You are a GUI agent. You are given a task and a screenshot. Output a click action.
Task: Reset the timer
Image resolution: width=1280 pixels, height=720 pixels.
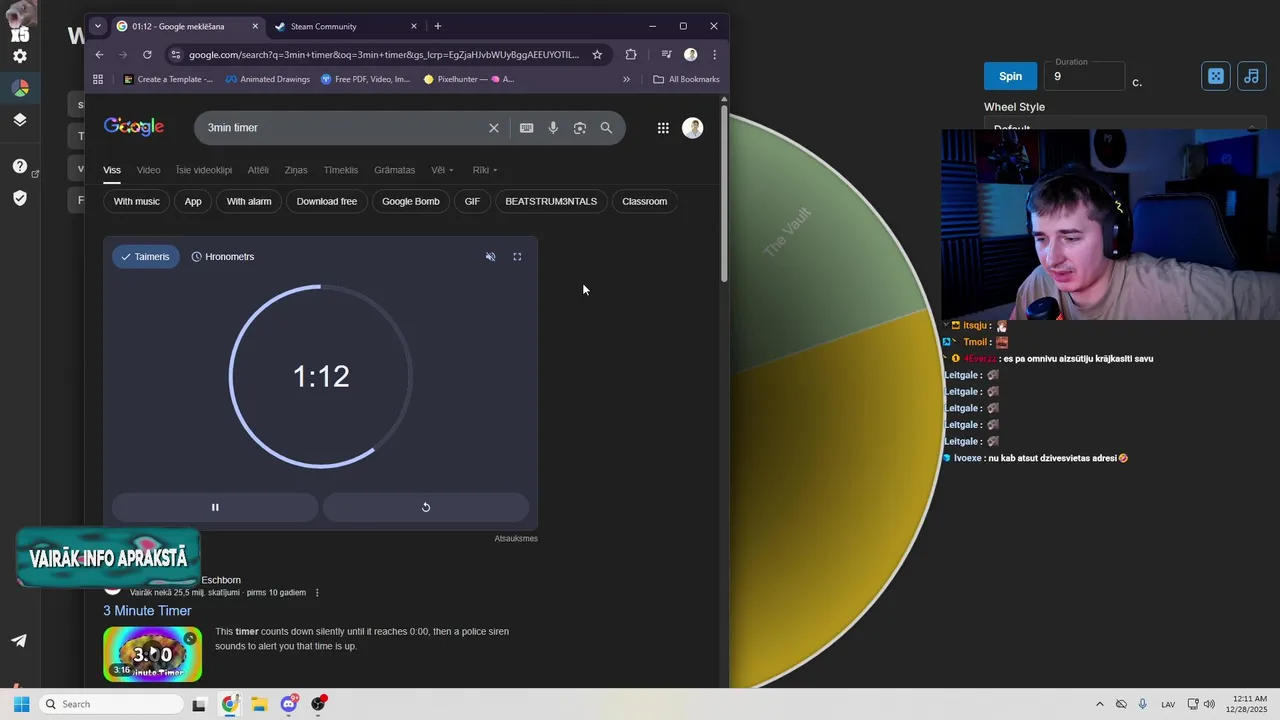426,507
